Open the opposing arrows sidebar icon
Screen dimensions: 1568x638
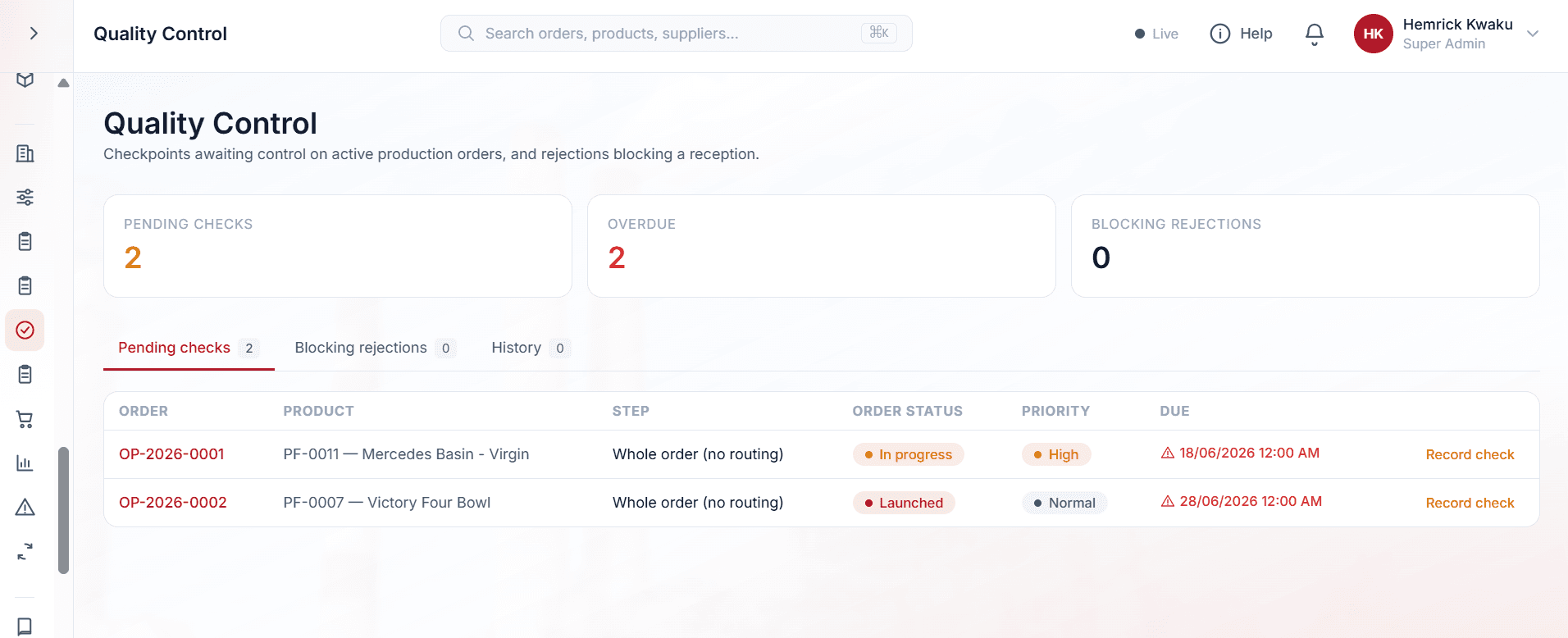pos(25,551)
